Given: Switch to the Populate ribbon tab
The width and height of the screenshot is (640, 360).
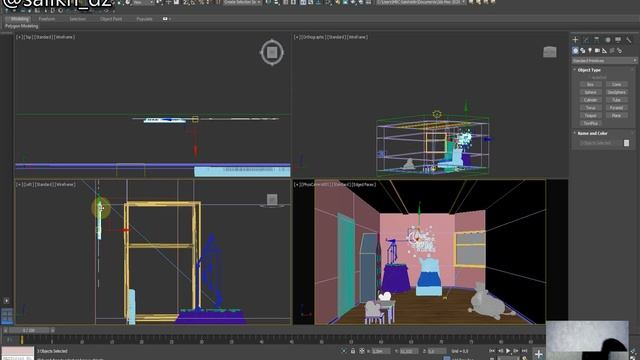Looking at the screenshot, I should [144, 19].
